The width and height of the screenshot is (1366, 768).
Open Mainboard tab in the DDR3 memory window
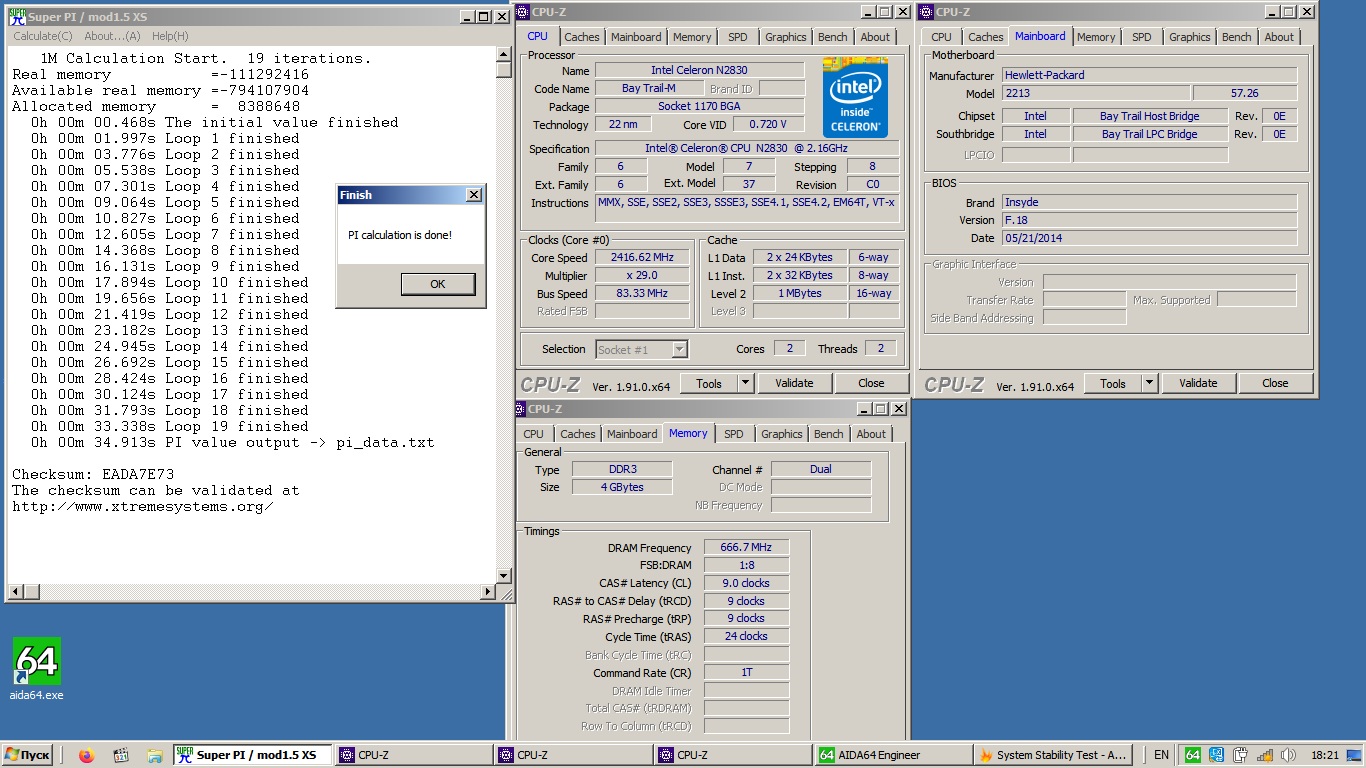click(x=632, y=434)
